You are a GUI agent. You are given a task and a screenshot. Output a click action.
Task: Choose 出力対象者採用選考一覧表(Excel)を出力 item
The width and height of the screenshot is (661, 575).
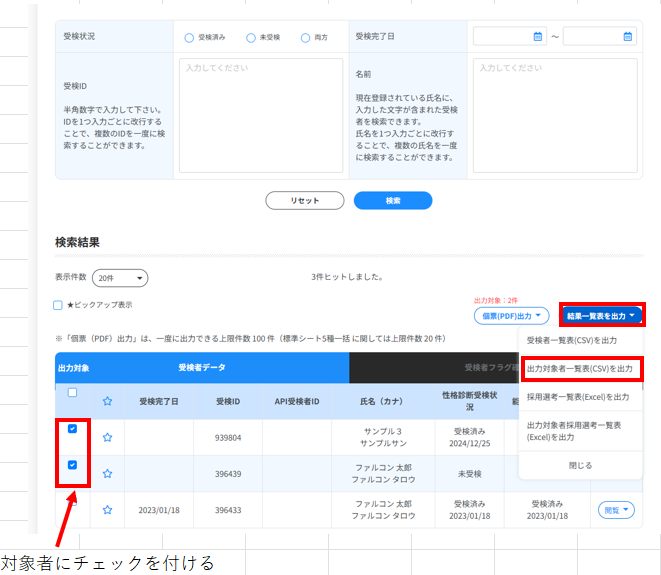tap(580, 431)
